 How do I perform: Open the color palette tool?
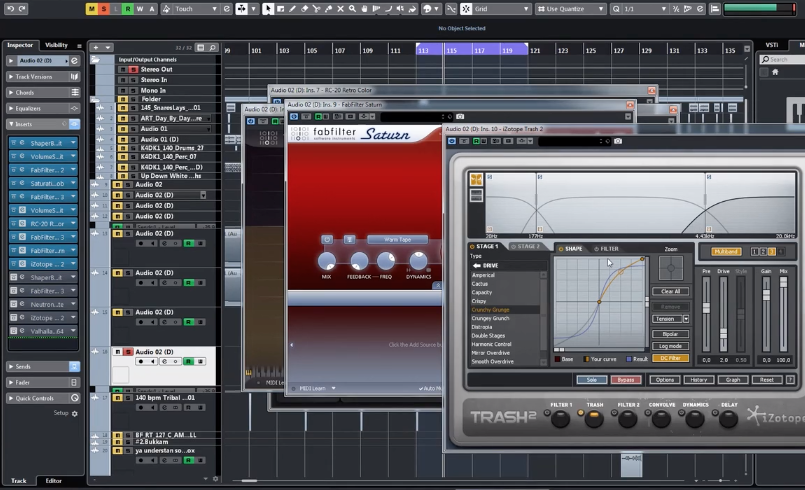point(427,9)
